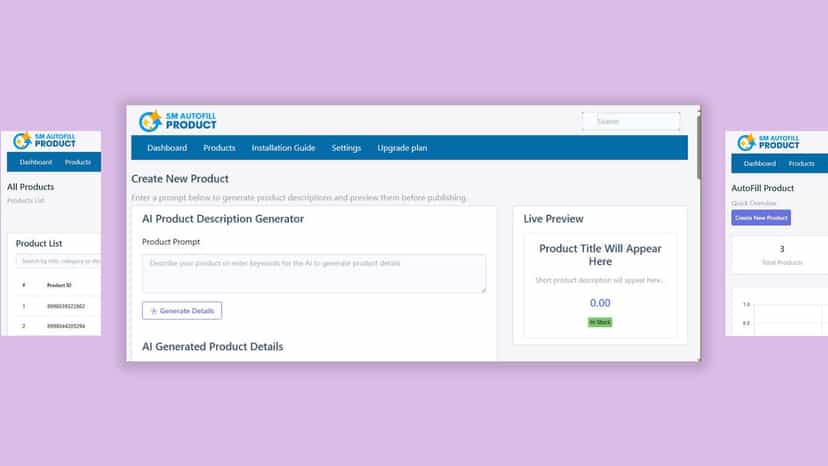Click the Generate Details button
This screenshot has height=466, width=828.
[x=182, y=311]
